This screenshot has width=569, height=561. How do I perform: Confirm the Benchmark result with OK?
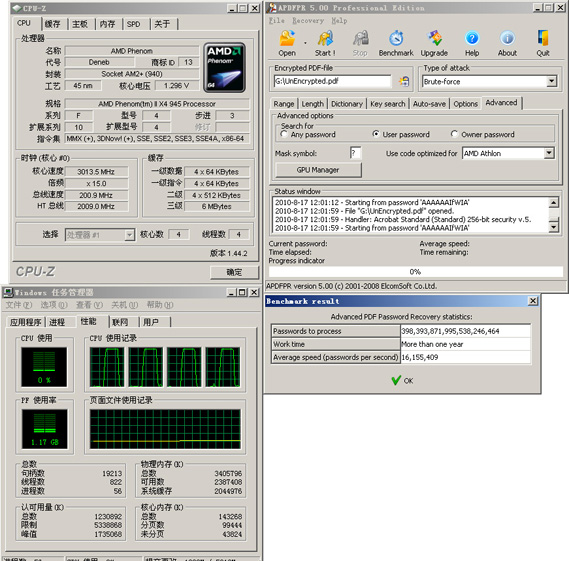tap(402, 380)
